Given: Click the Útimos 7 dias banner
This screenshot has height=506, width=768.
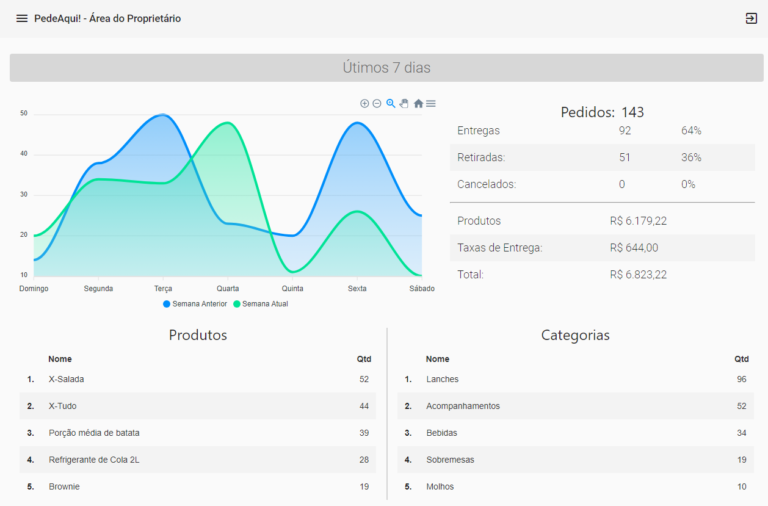Looking at the screenshot, I should tap(386, 68).
